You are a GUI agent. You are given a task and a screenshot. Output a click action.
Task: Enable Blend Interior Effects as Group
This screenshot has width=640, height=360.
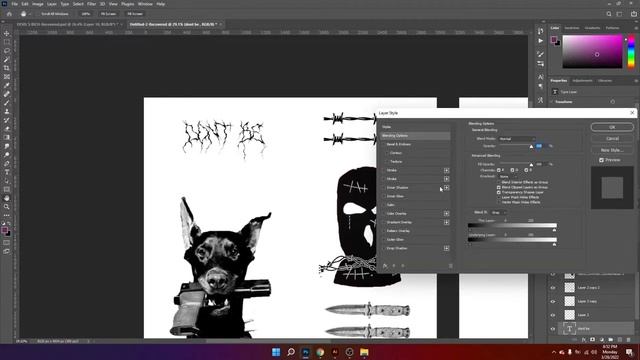click(498, 182)
